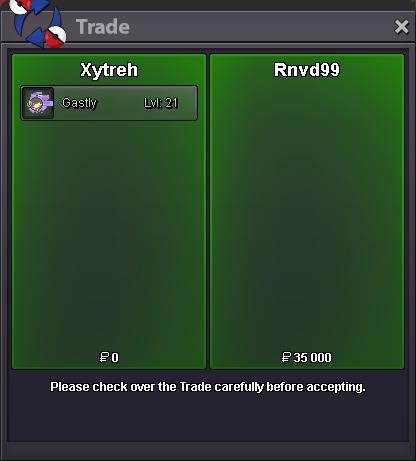Click the red Pokeball in the trade icon
This screenshot has width=416, height=461.
pos(55,37)
